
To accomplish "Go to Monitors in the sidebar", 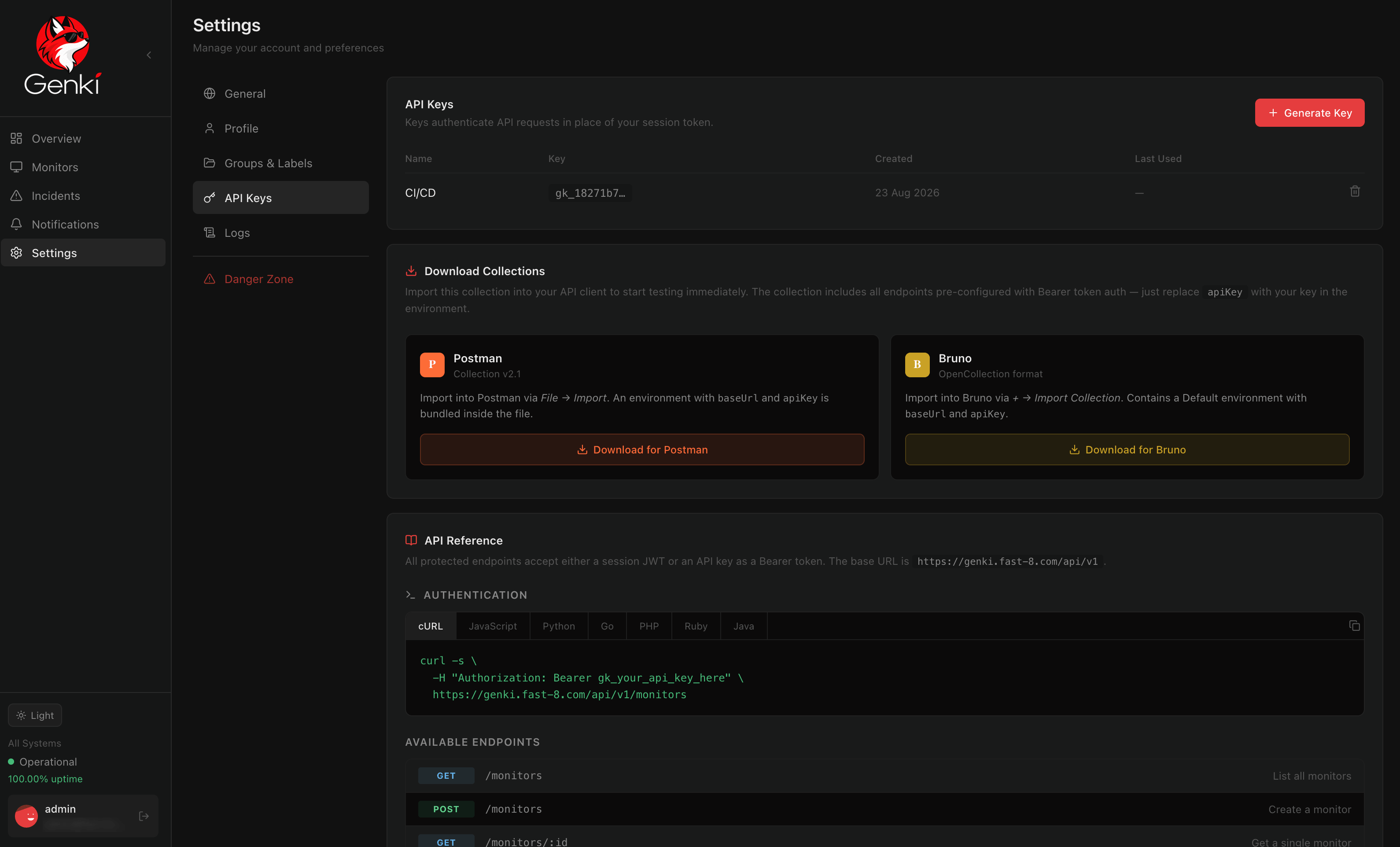I will pos(83,167).
